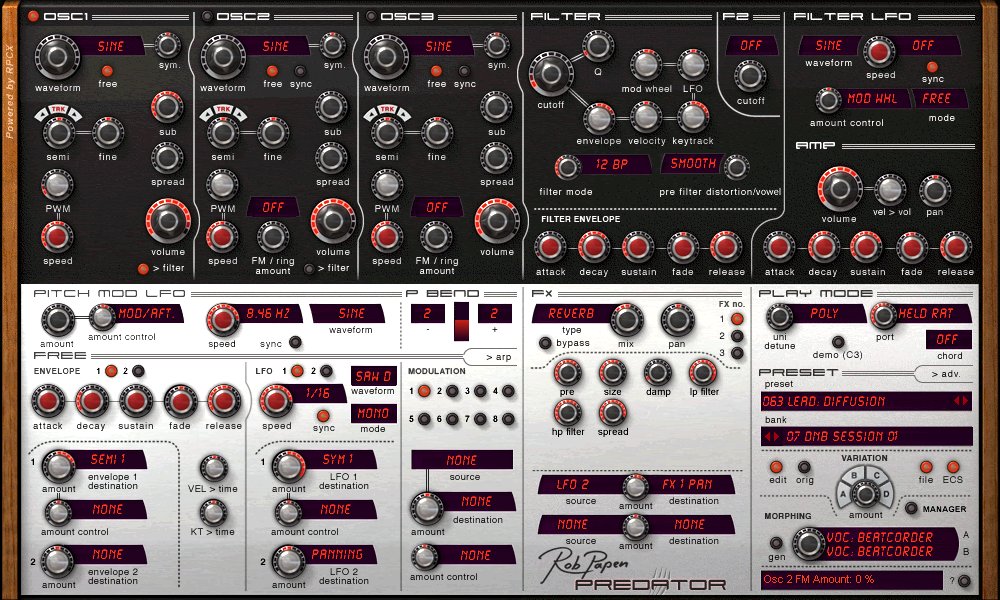1000x600 pixels.
Task: Open the F2 OFF filter selector
Action: point(751,45)
